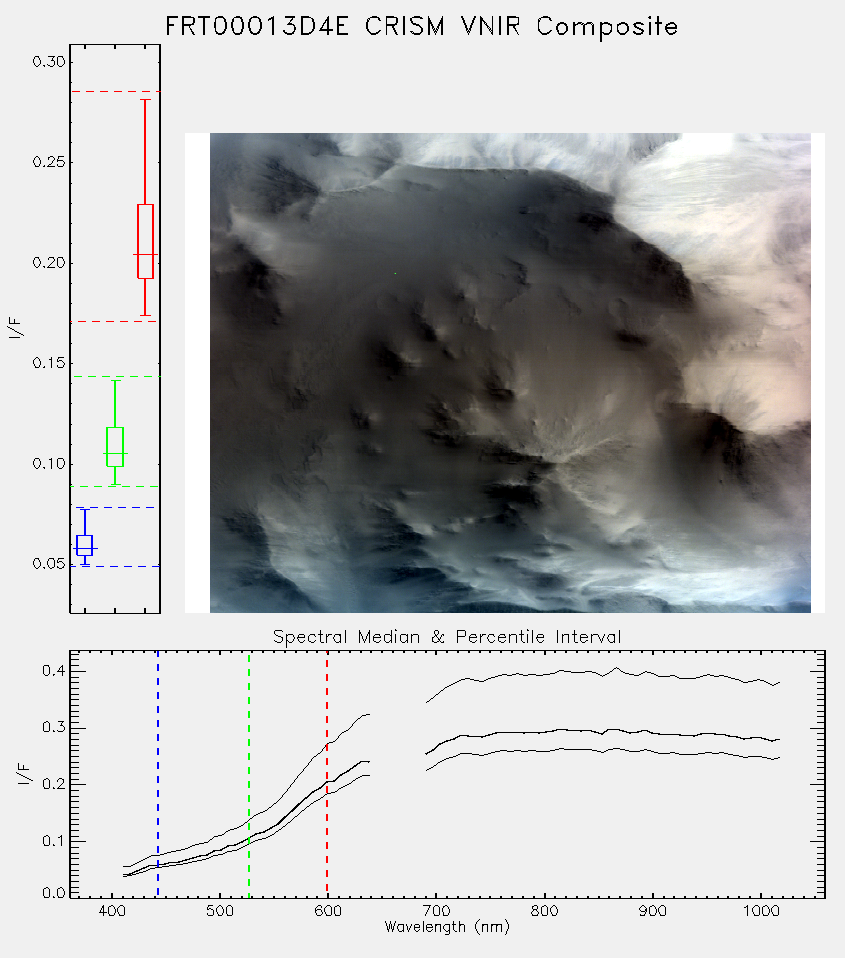The width and height of the screenshot is (845, 958).
Task: Click the 0.30 tick label on I/F axis
Action: pyautogui.click(x=48, y=62)
